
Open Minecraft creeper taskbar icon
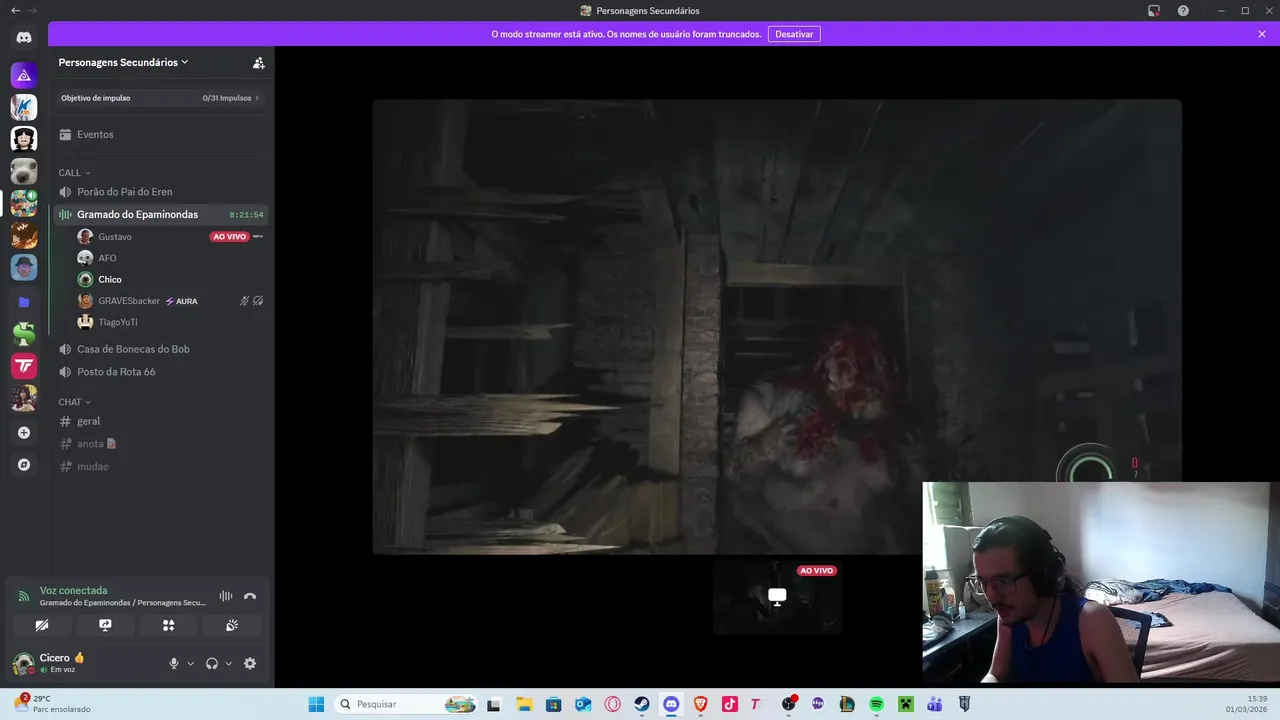click(905, 704)
